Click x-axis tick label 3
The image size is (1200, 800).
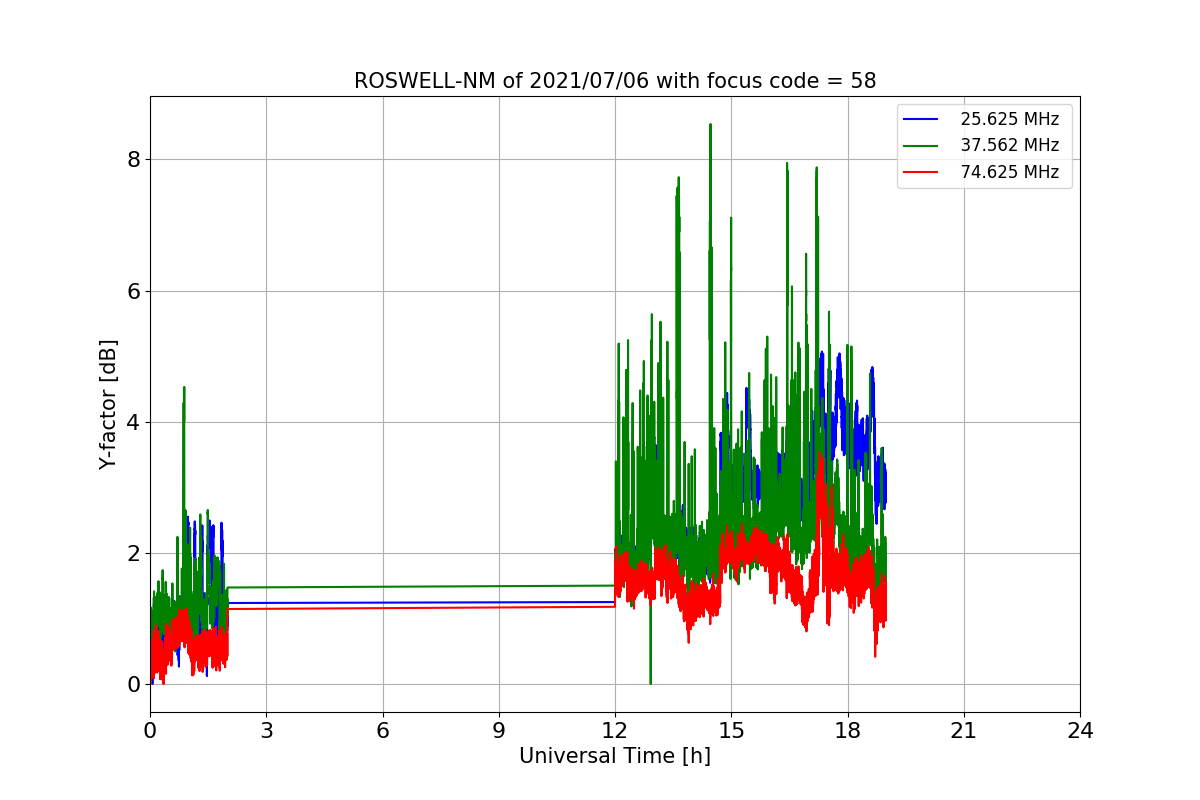pyautogui.click(x=266, y=731)
